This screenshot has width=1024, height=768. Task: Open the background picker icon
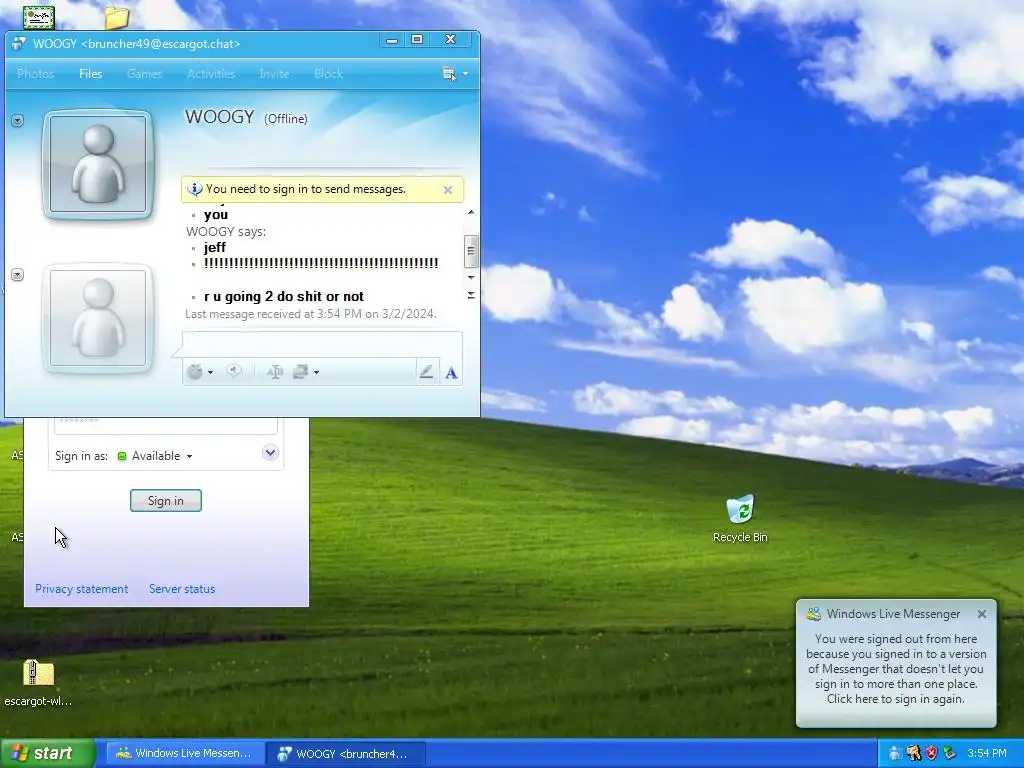[x=300, y=372]
